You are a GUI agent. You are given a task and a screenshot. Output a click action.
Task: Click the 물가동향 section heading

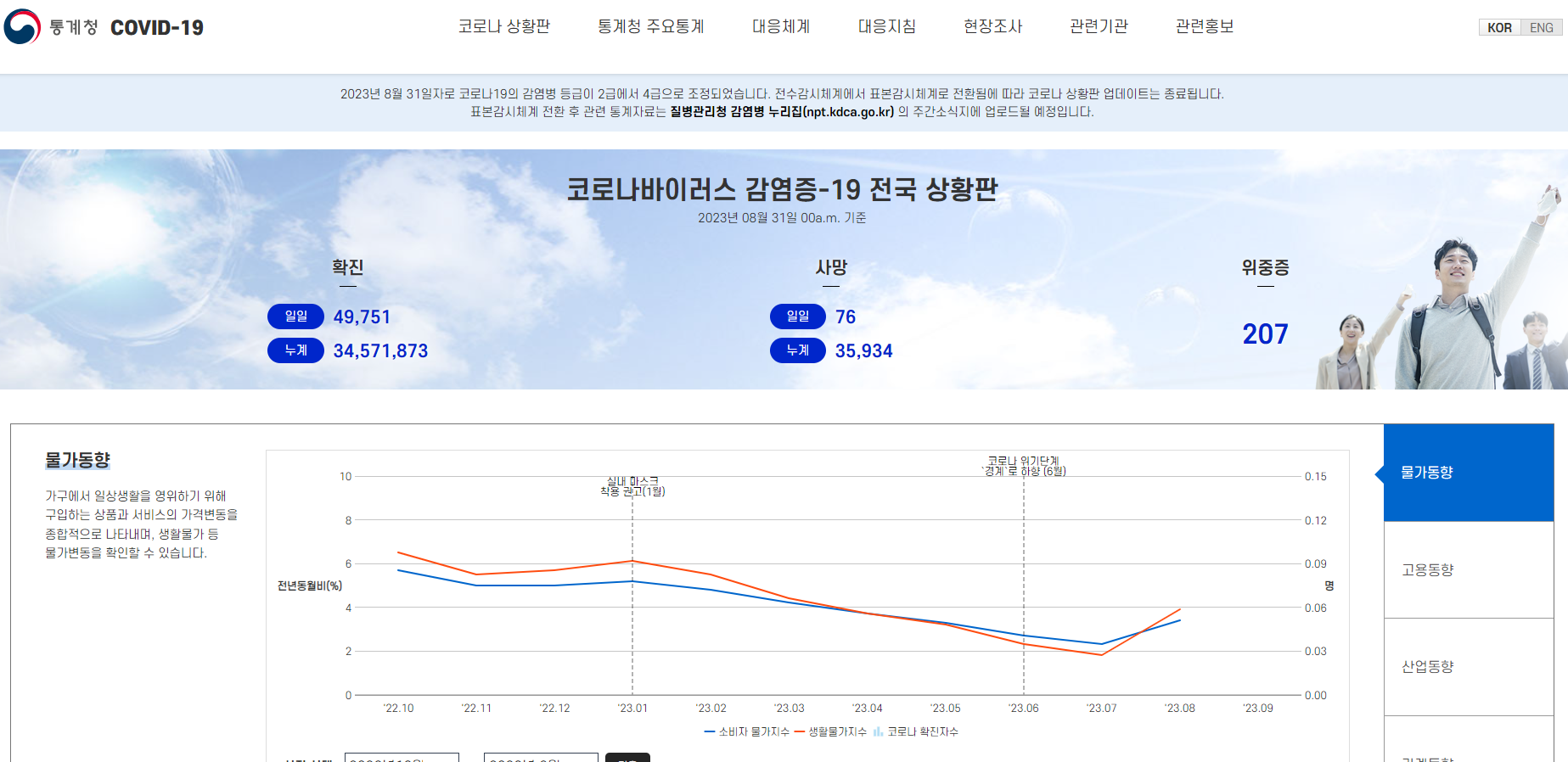[x=77, y=460]
